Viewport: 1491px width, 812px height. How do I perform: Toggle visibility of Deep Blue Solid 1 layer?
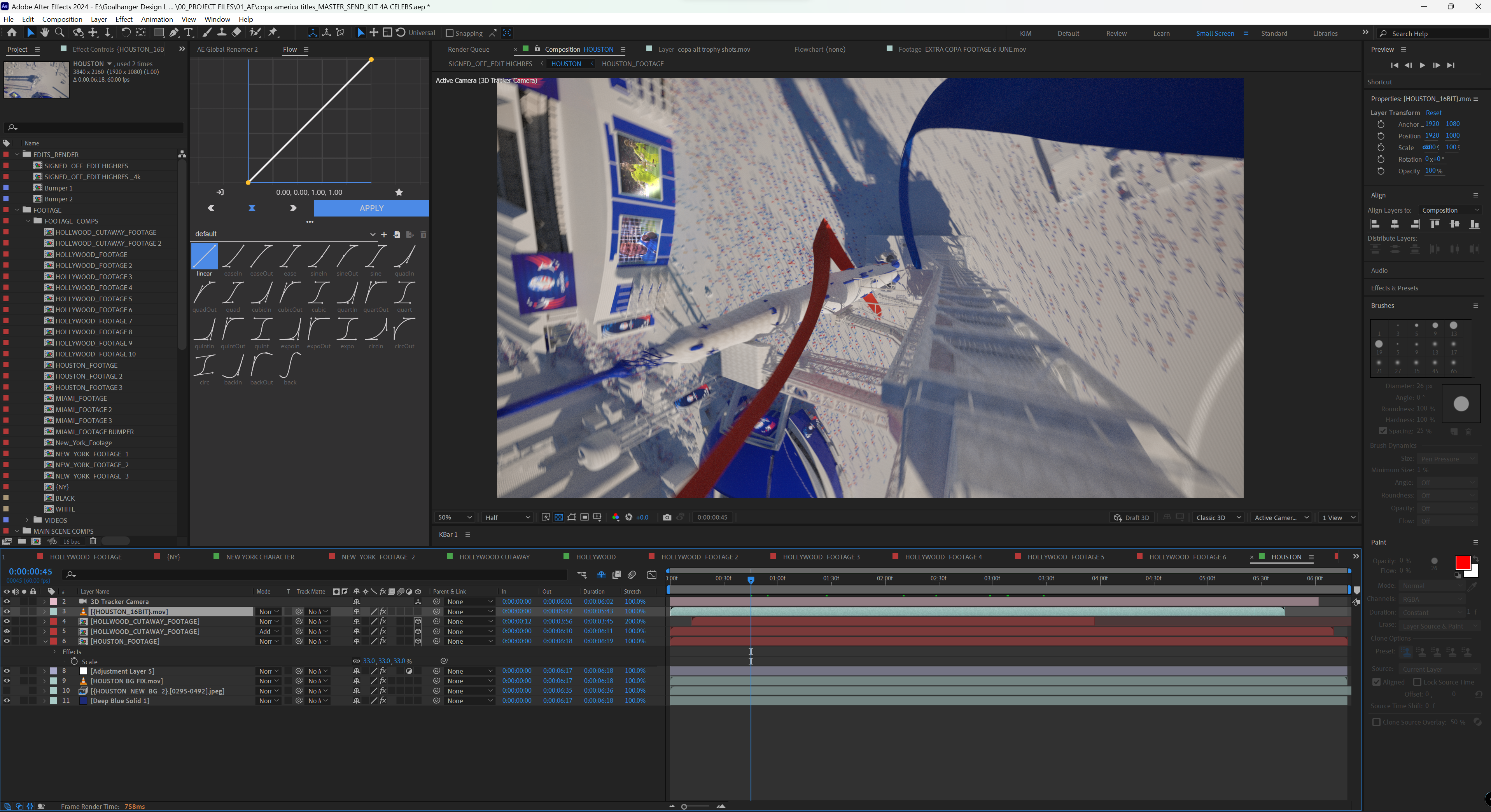pyautogui.click(x=6, y=700)
